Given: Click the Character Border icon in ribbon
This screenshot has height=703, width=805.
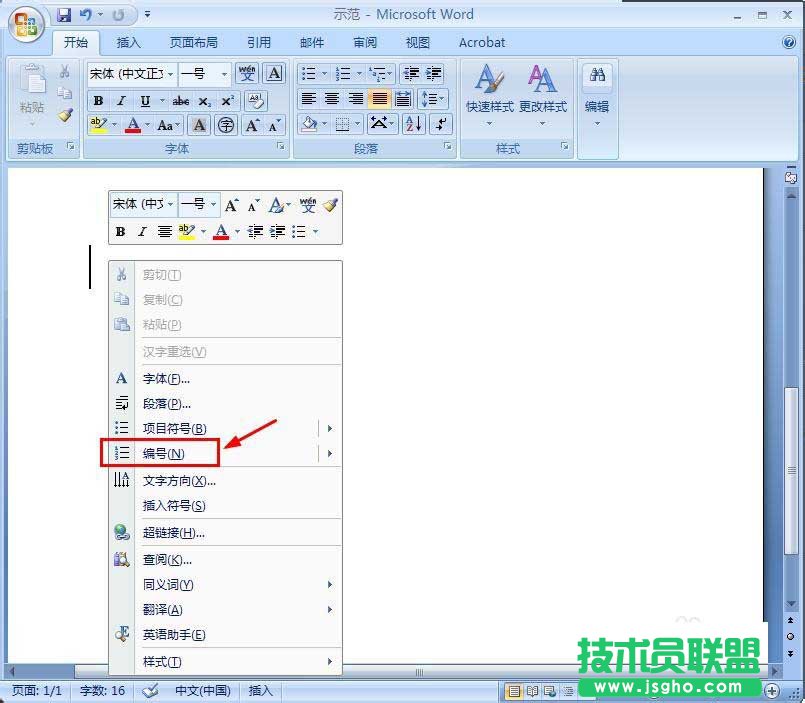Looking at the screenshot, I should 275,73.
